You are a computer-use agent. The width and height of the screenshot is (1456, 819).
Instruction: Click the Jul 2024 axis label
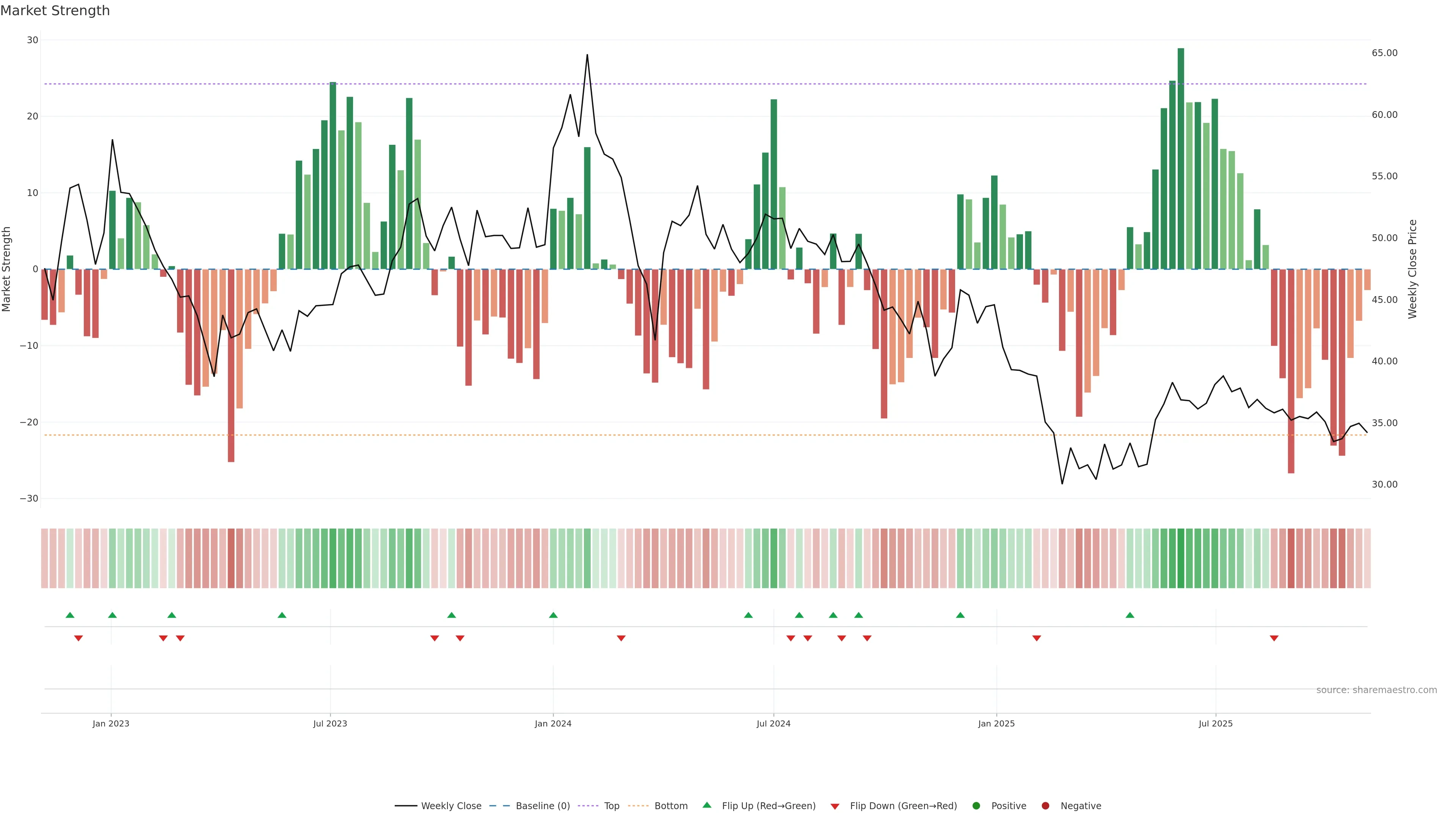click(773, 723)
